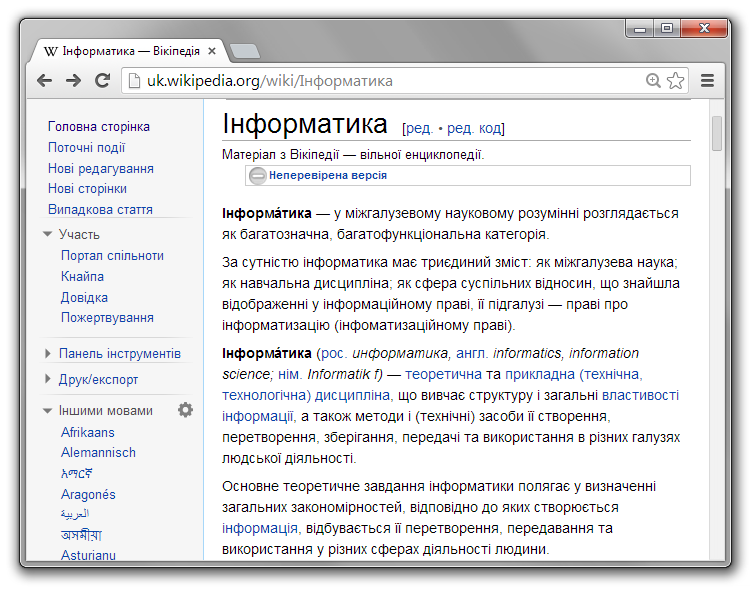Open language settings gear next to Іншими мовами
This screenshot has width=755, height=592.
[x=185, y=410]
